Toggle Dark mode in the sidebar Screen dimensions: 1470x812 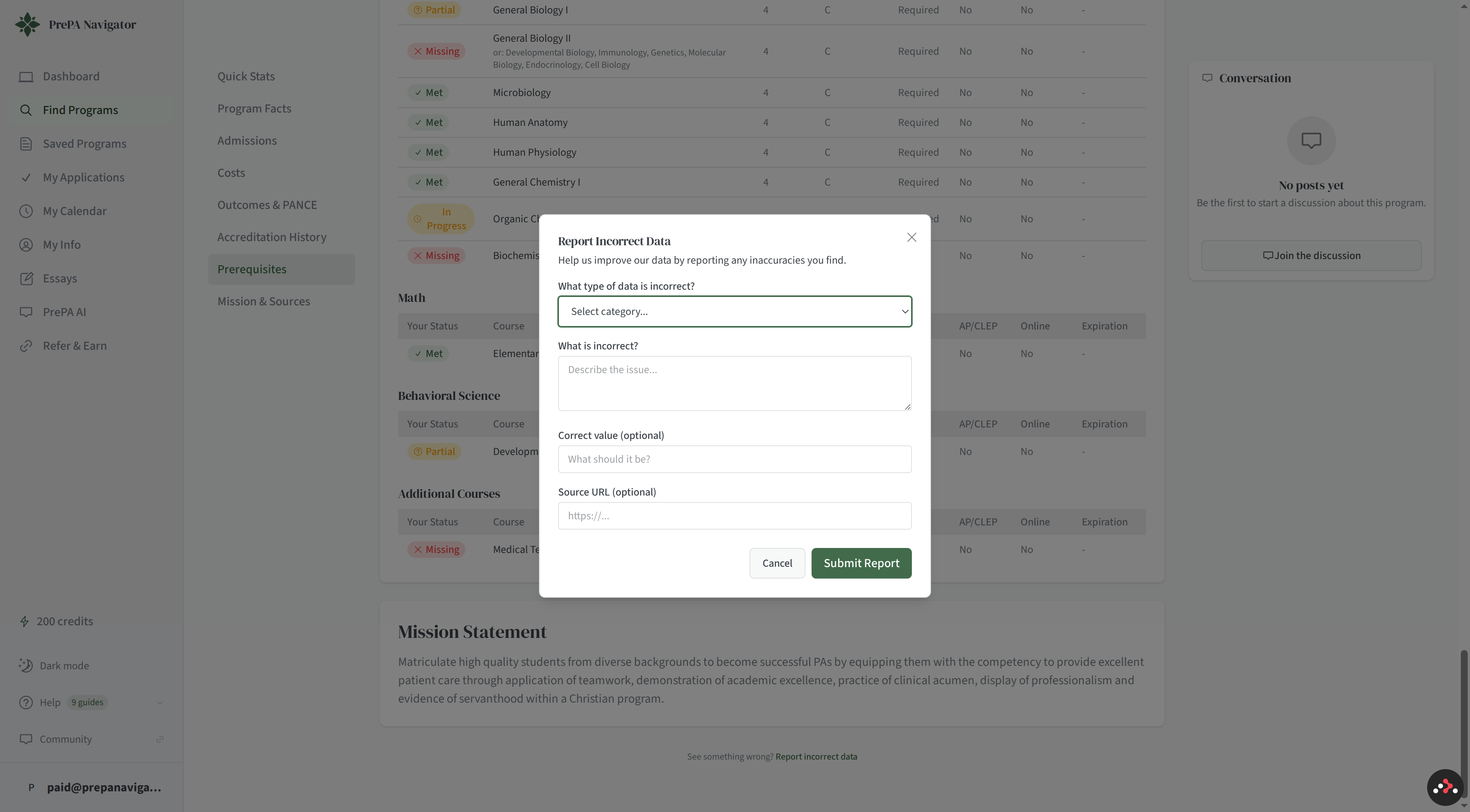54,665
